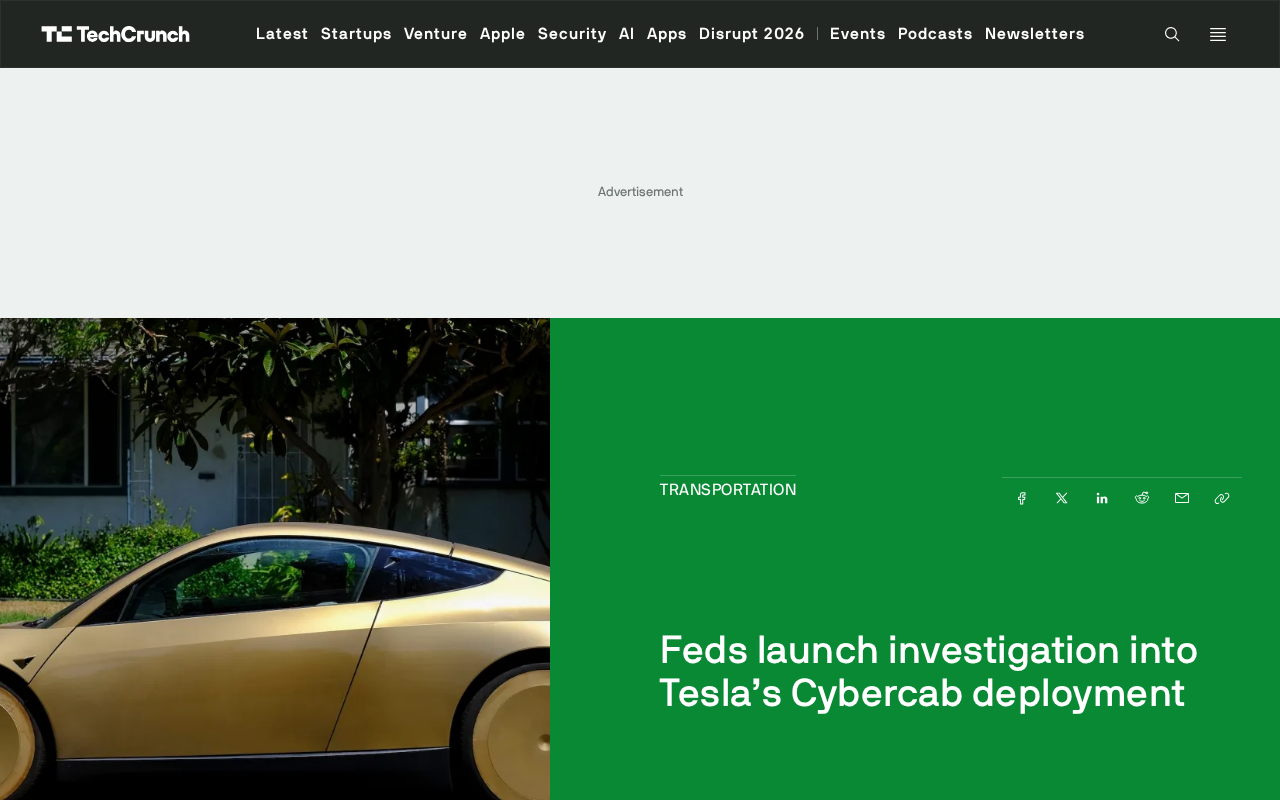Viewport: 1280px width, 800px height.
Task: Go to the Latest section
Action: tap(282, 34)
